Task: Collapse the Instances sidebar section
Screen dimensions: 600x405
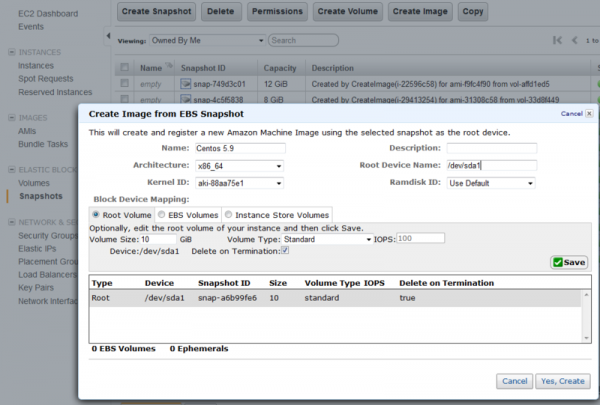Action: (x=9, y=50)
